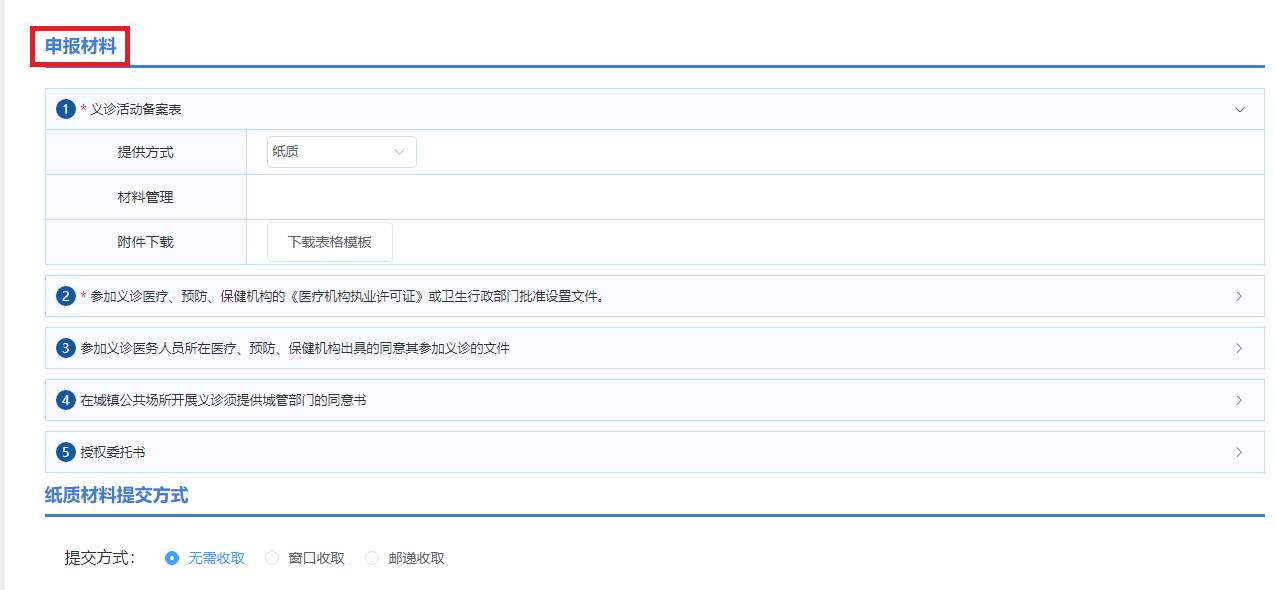
Task: Click the number 1 badge icon
Action: point(66,109)
